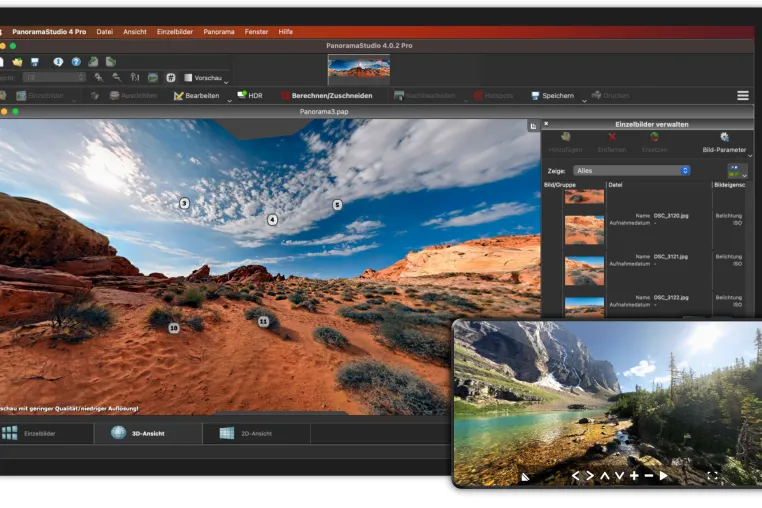Click the panorama overview thumbnail
The width and height of the screenshot is (762, 508).
click(359, 69)
